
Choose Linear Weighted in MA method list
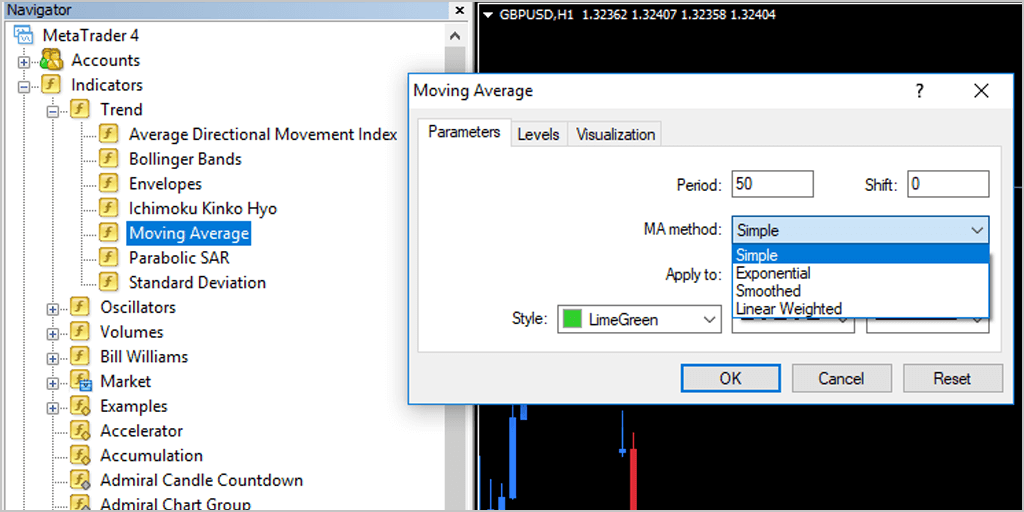click(861, 308)
